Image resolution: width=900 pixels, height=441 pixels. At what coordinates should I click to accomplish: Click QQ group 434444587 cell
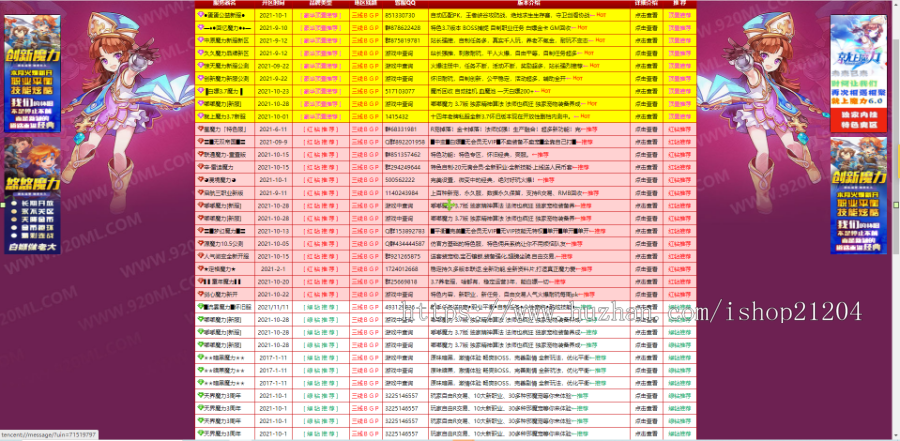pos(405,243)
